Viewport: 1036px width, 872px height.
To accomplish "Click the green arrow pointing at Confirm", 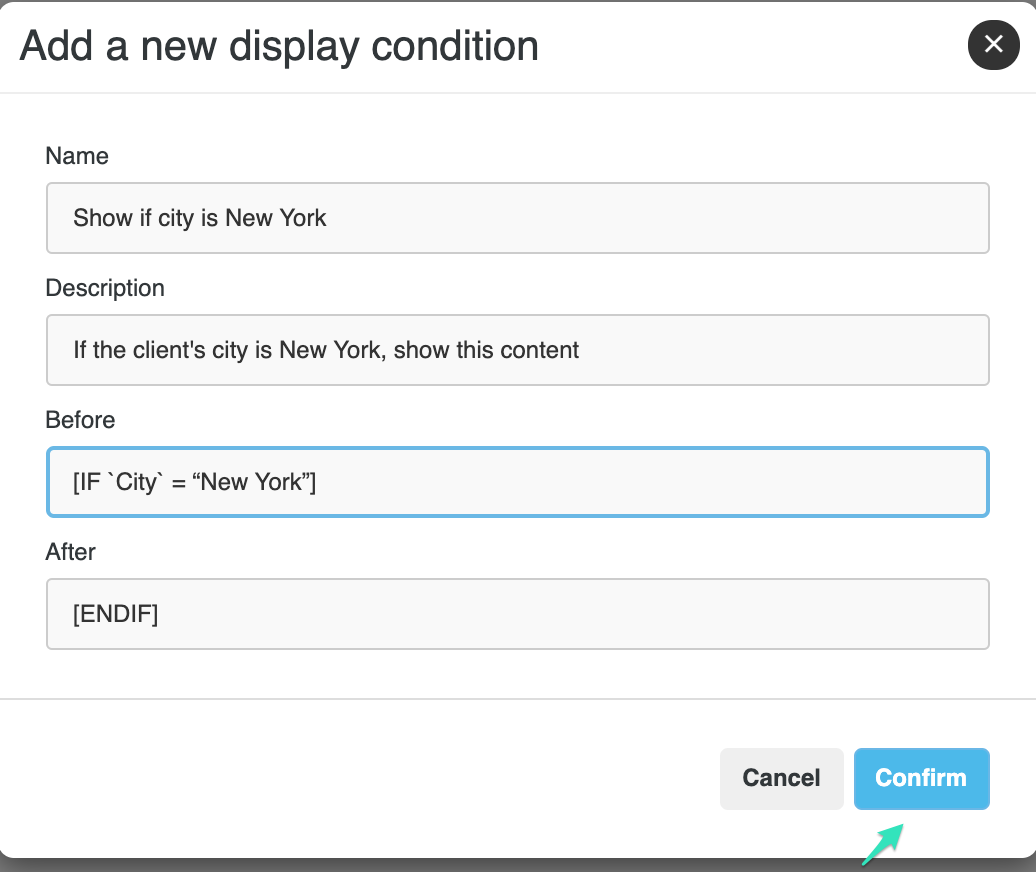I will pyautogui.click(x=883, y=843).
